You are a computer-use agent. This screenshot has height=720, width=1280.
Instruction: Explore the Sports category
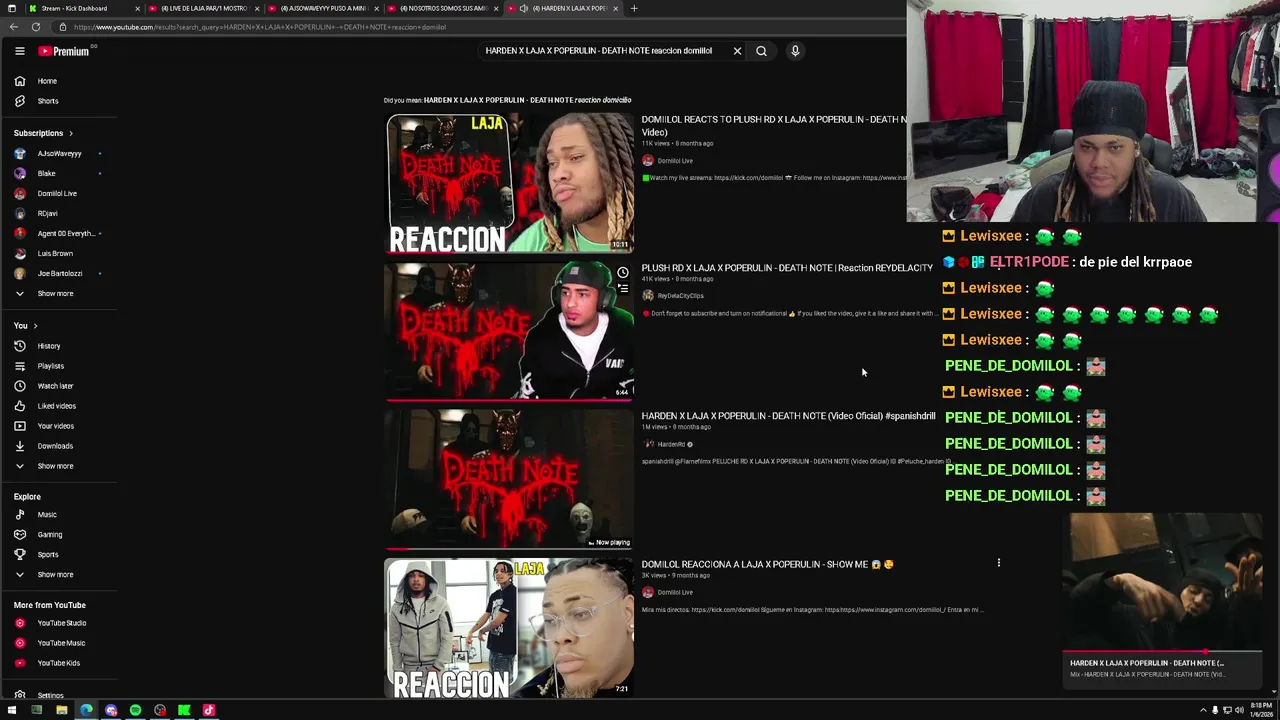(48, 555)
